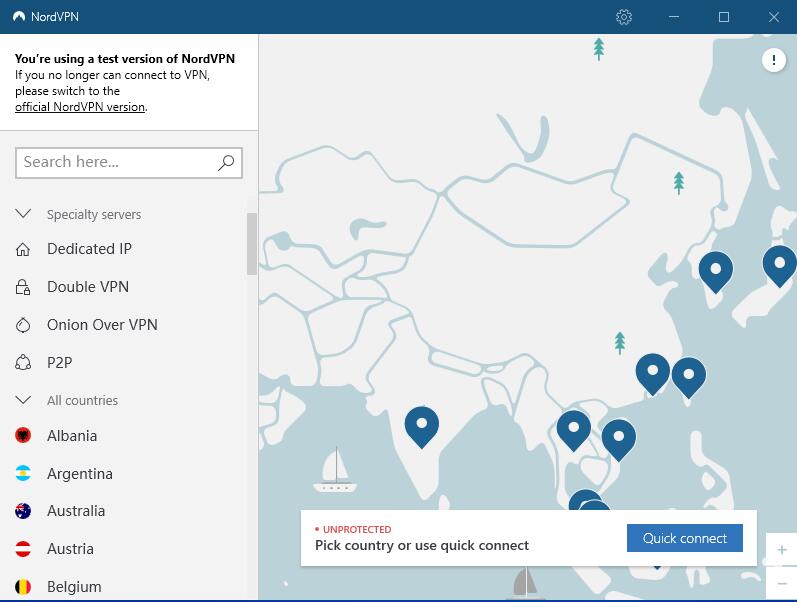Minimize the NordVPN window
The image size is (797, 602).
pyautogui.click(x=673, y=17)
